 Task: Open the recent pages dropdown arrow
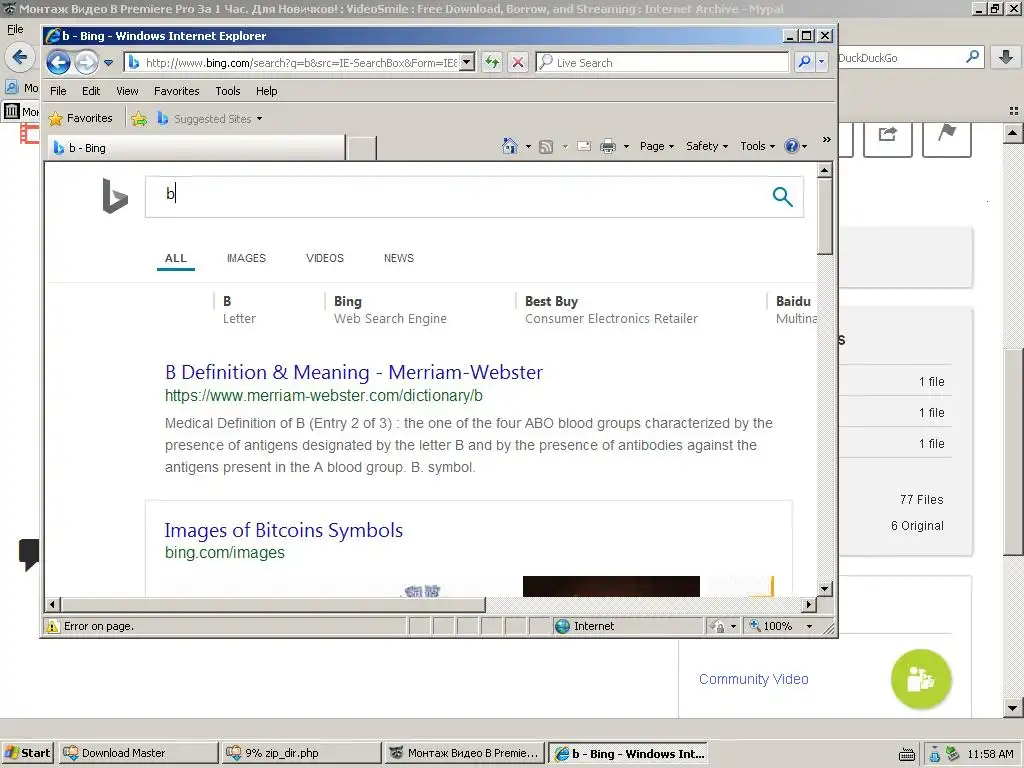(108, 63)
